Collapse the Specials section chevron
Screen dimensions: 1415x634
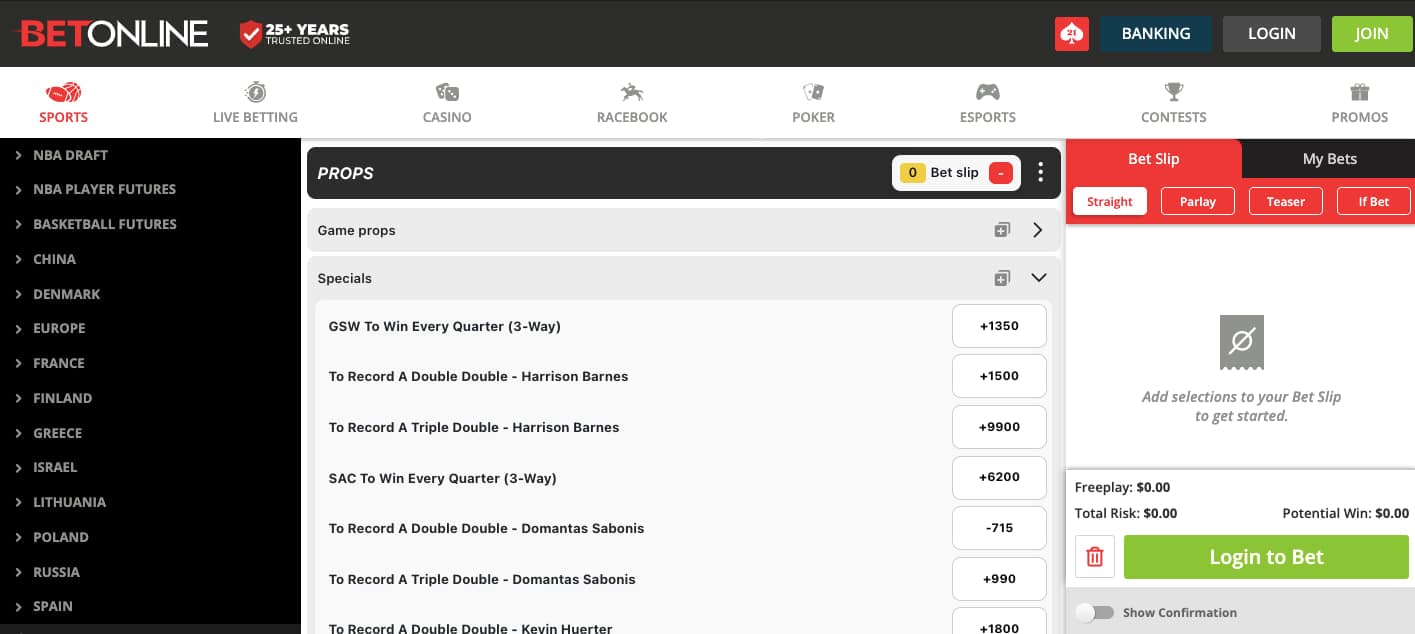pyautogui.click(x=1038, y=278)
